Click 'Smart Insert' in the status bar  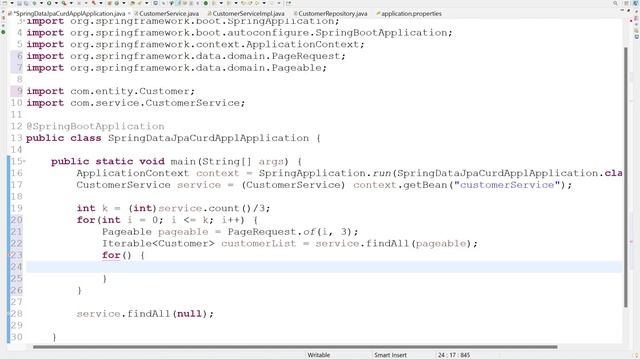[x=390, y=355]
